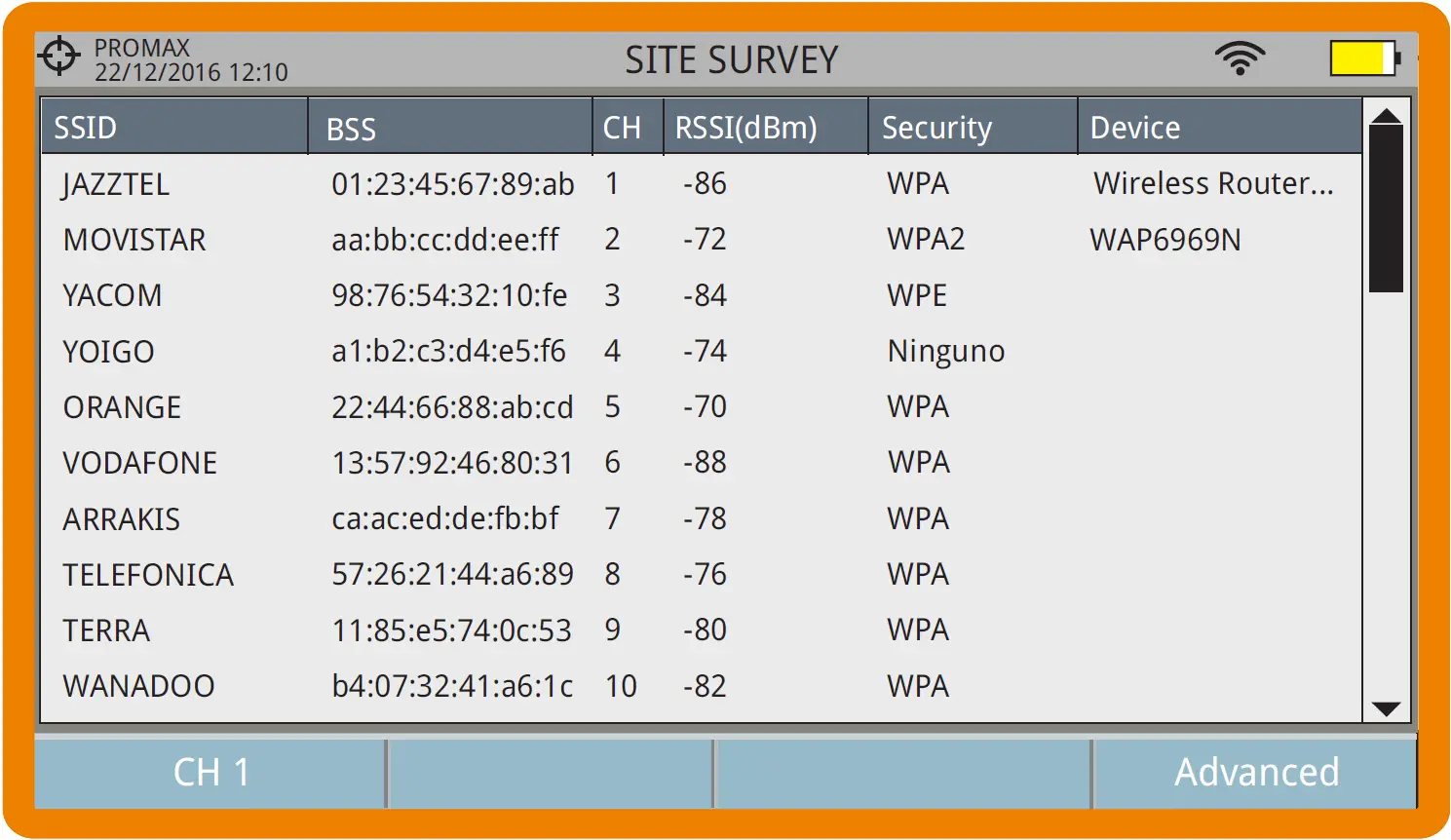
Task: Tap the WiFi signal strength icon
Action: click(1241, 57)
